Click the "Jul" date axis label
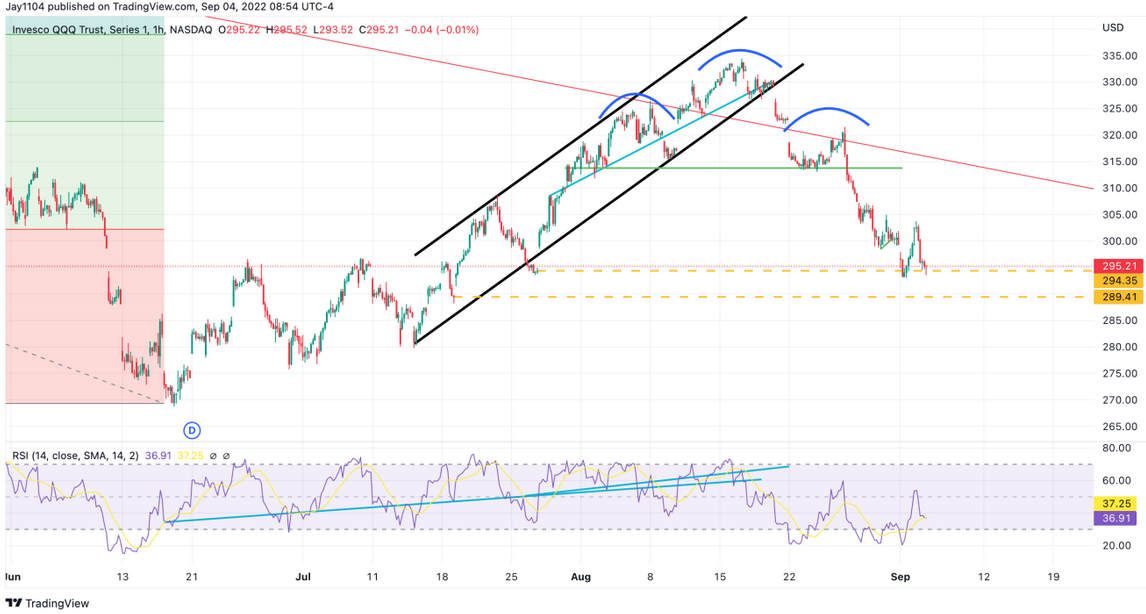This screenshot has height=614, width=1146. click(x=303, y=577)
